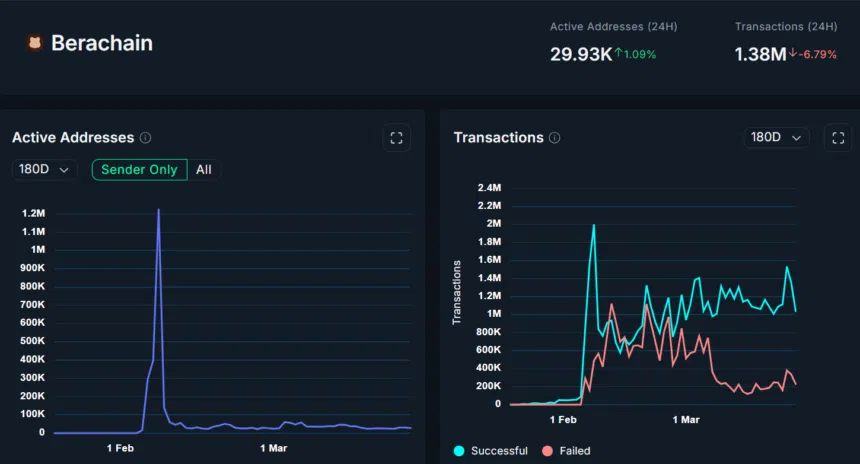The image size is (860, 464).
Task: Click the 500K axis label on addresses chart
Action: point(32,341)
